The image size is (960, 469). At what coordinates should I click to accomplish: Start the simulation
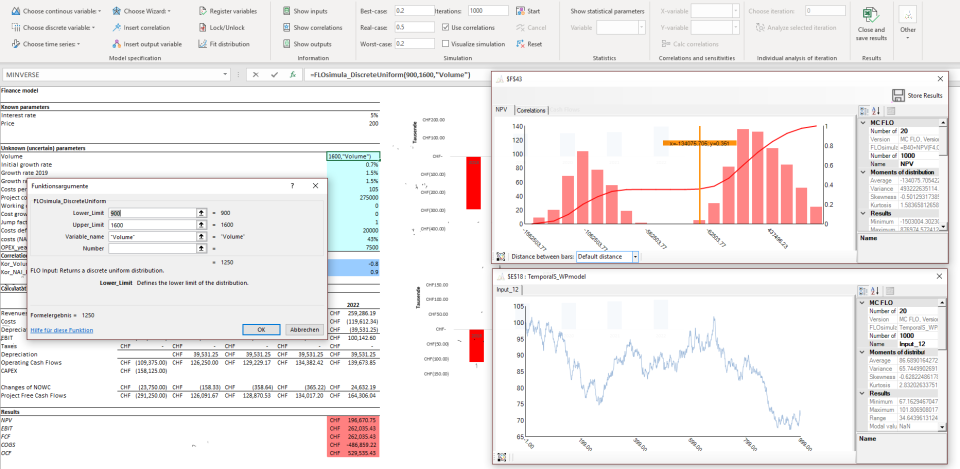pyautogui.click(x=527, y=11)
